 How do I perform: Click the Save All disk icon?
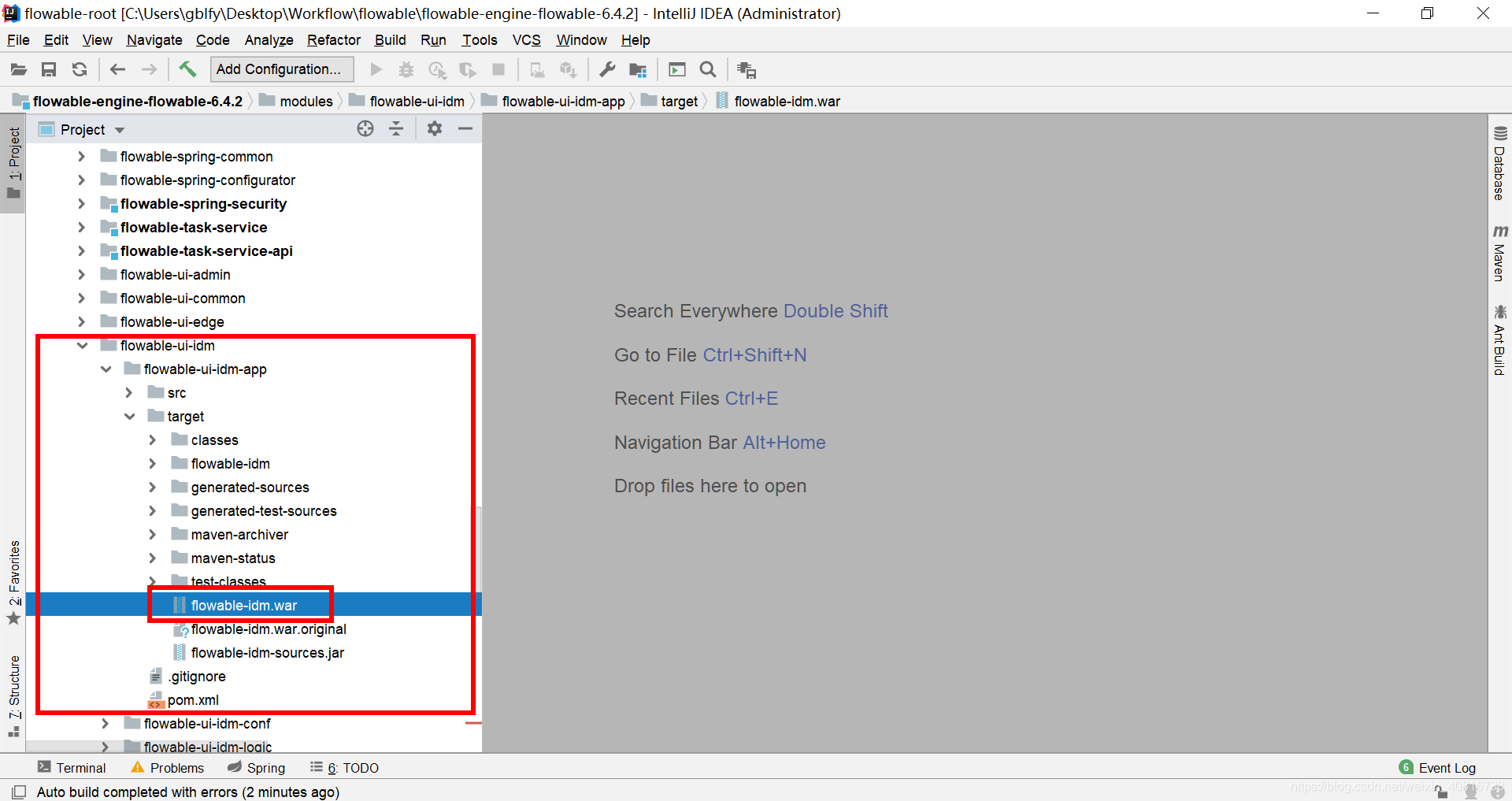(49, 70)
